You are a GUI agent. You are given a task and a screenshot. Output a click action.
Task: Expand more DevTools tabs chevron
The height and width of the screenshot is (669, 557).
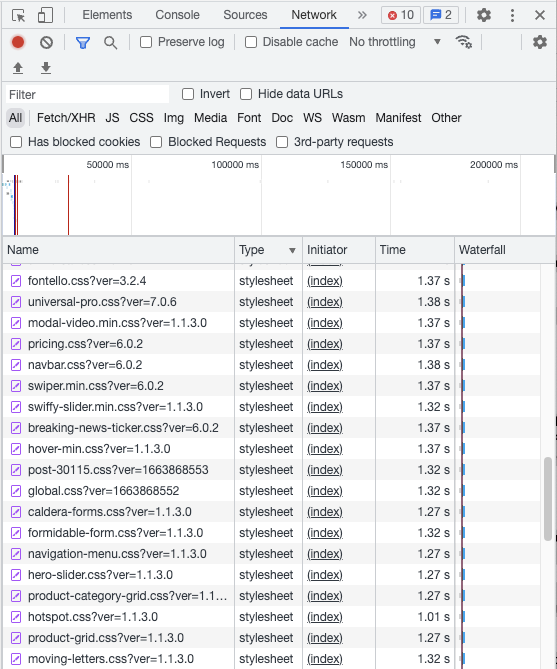(362, 15)
